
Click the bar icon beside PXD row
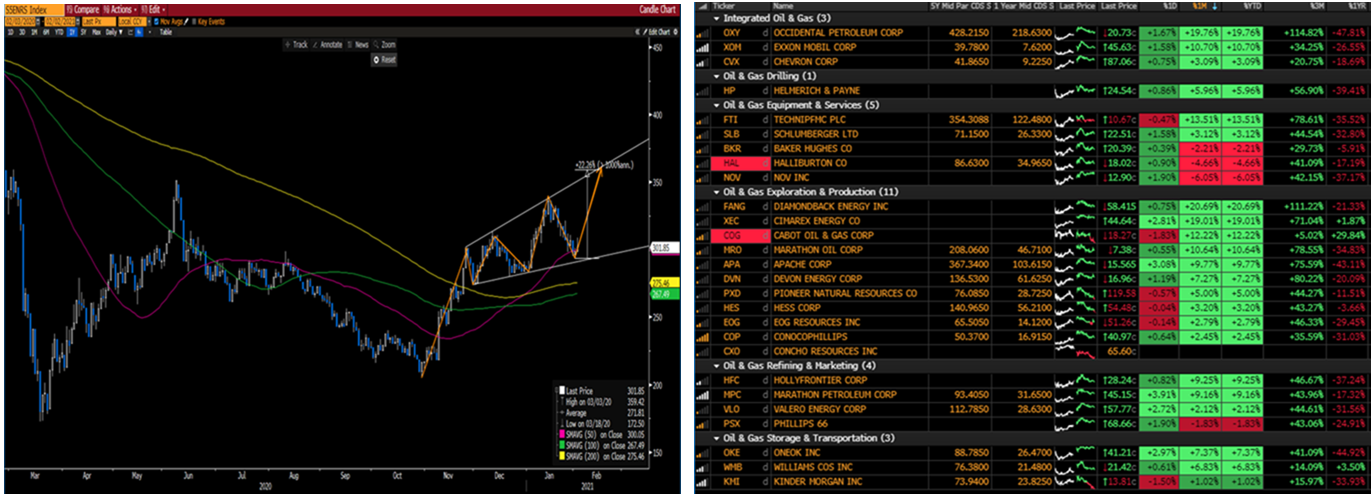[x=701, y=293]
